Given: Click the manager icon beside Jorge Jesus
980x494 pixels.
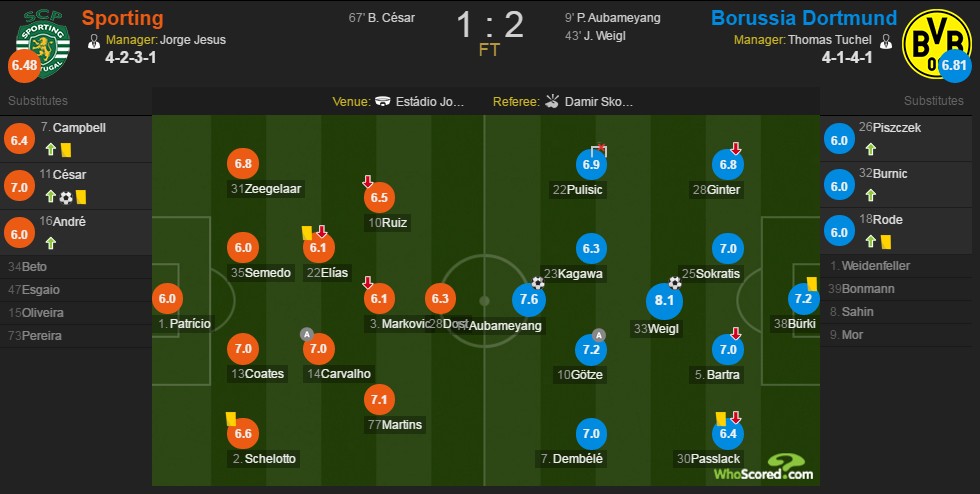Looking at the screenshot, I should point(94,41).
